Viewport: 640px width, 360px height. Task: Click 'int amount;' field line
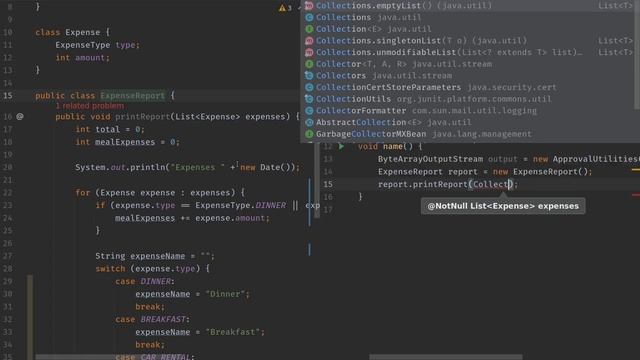(x=82, y=58)
